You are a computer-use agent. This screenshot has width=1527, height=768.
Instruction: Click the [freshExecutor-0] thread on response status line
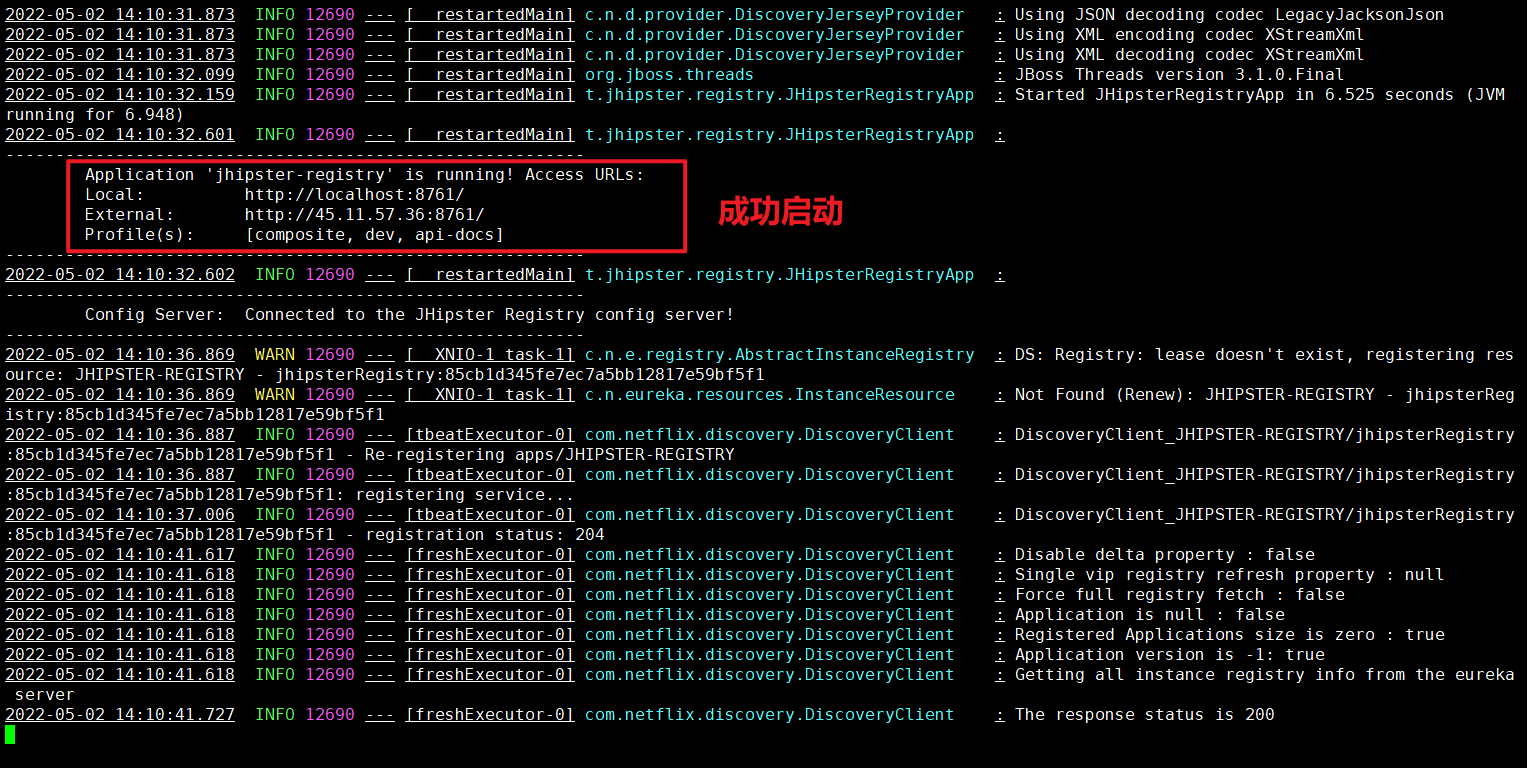click(x=490, y=714)
